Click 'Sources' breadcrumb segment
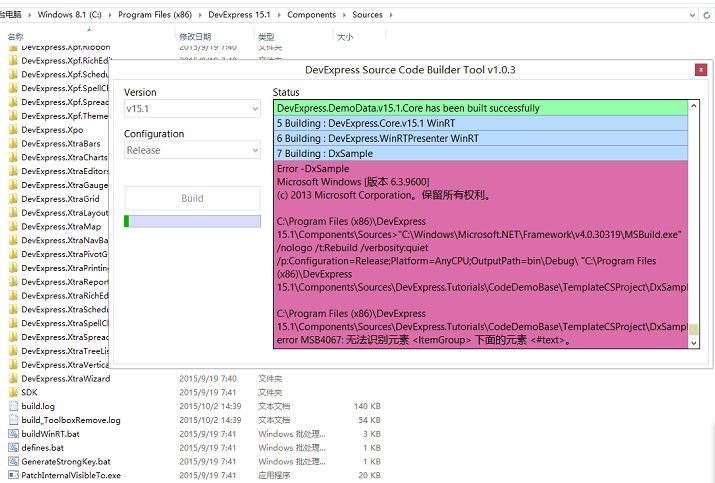 368,15
